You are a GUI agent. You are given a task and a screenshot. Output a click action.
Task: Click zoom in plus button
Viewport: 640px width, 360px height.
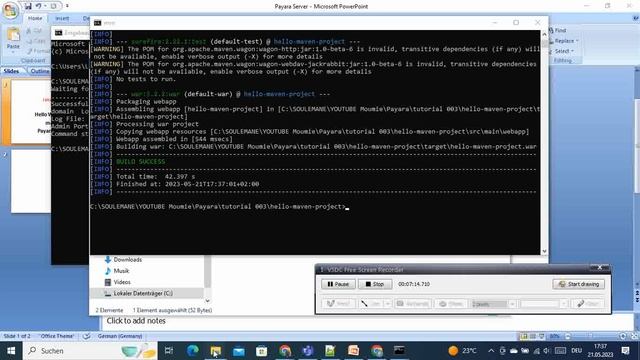point(622,336)
